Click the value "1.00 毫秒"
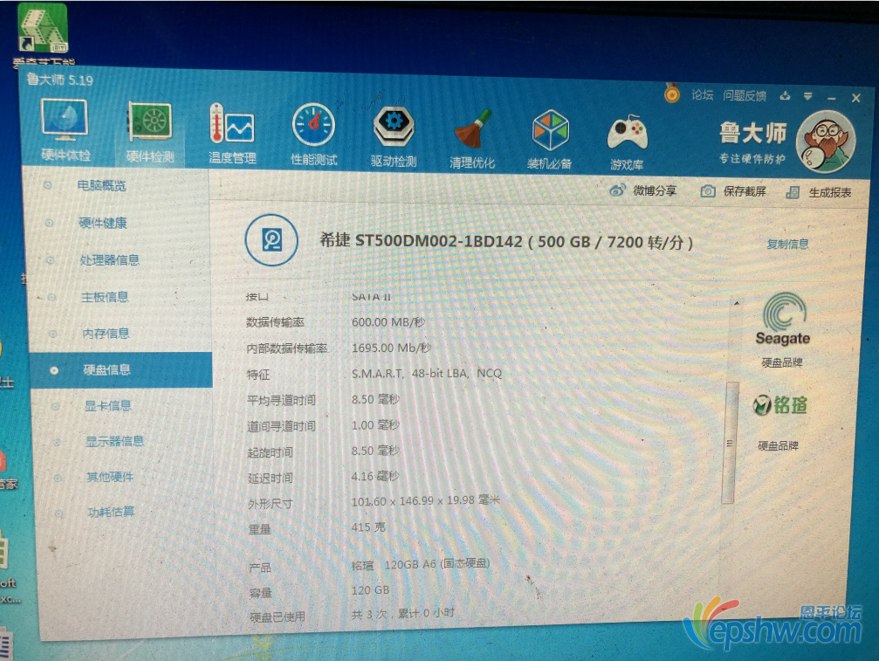The image size is (879, 661). [375, 425]
